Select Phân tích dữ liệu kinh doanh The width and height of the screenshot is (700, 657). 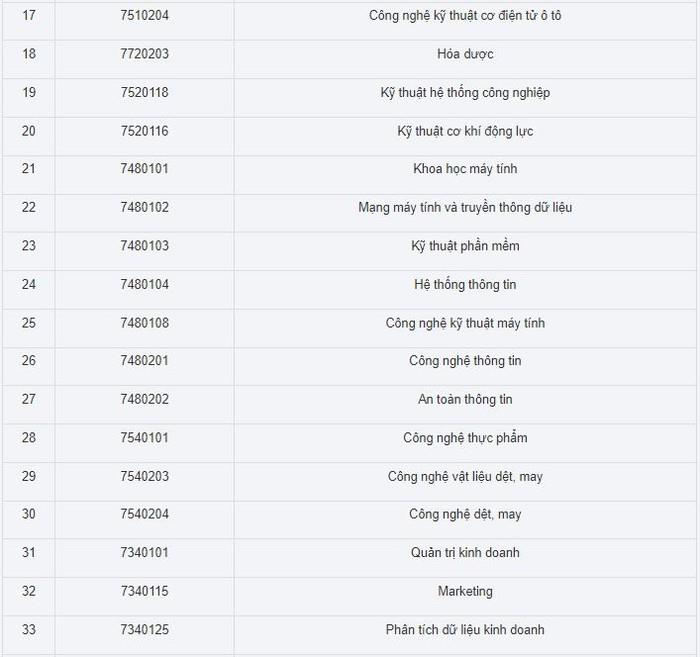pos(465,630)
